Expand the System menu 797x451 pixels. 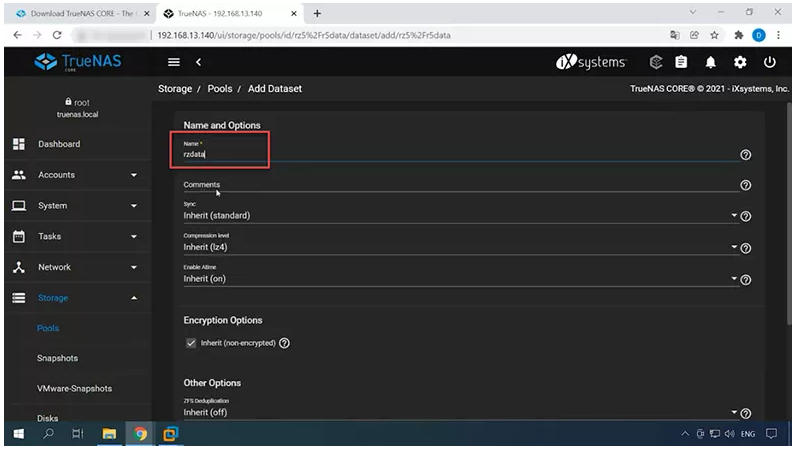coord(76,206)
